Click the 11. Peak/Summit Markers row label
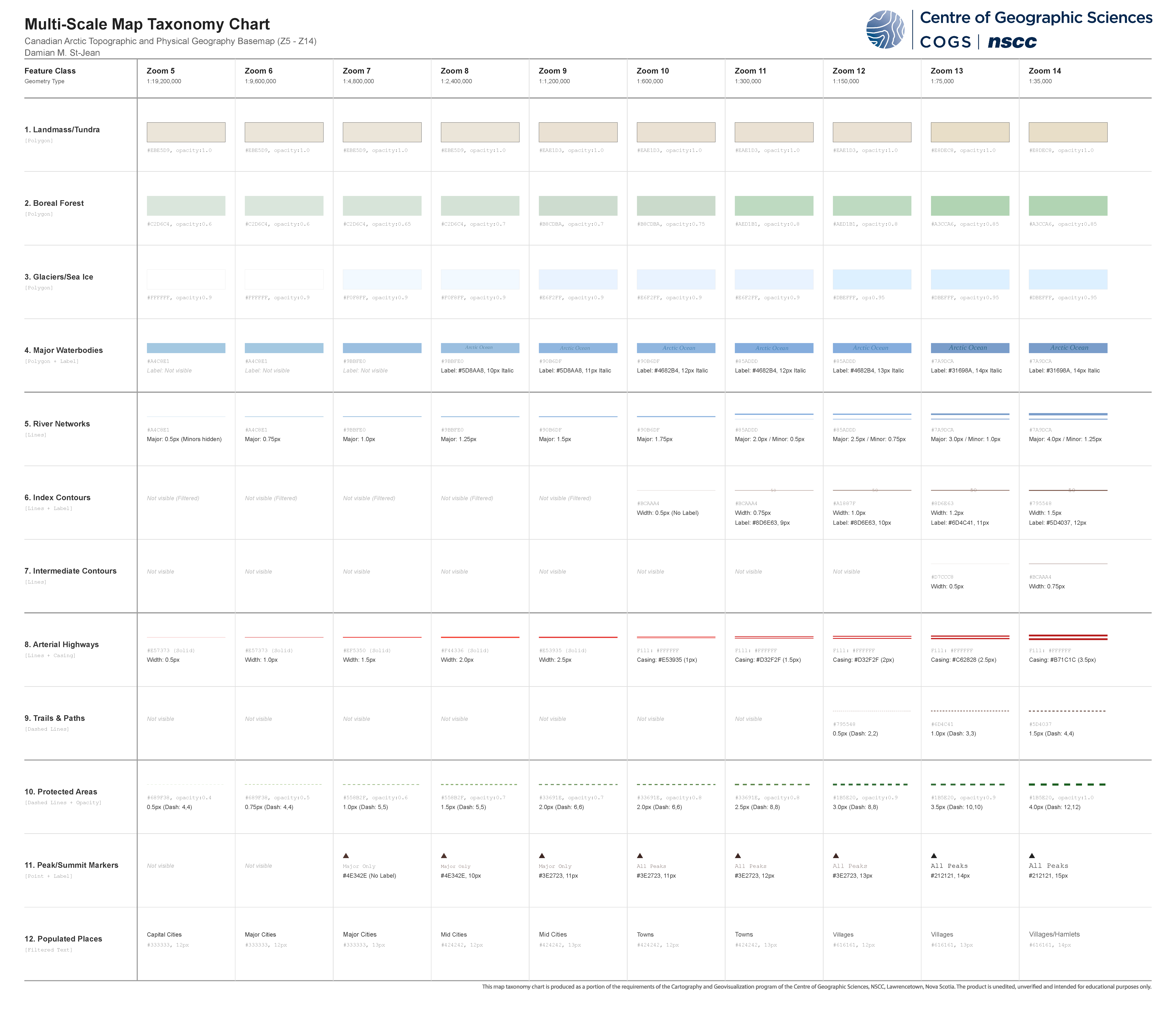Screen dimensions: 1176x1029 point(71,865)
